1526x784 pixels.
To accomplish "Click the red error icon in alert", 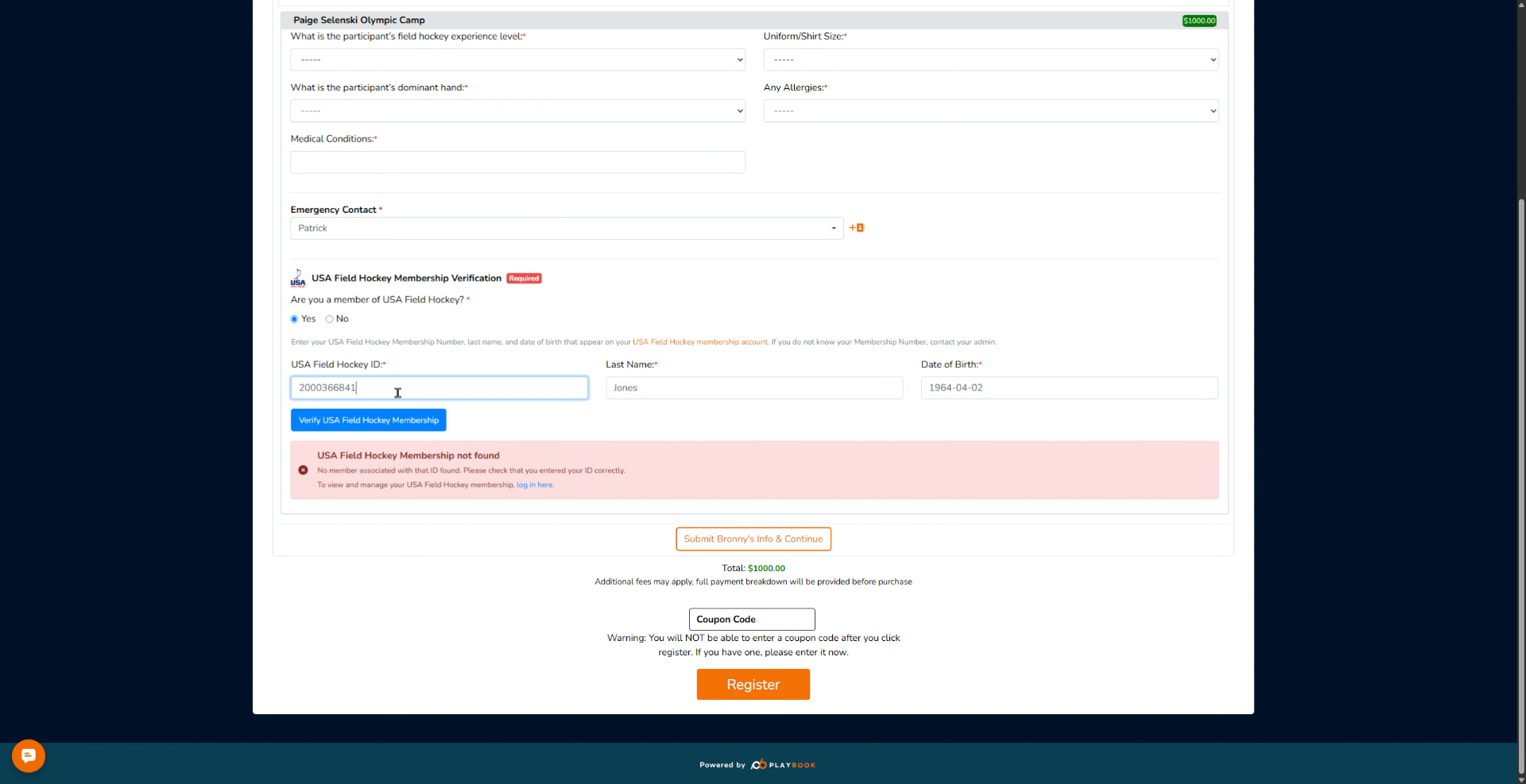I will [303, 470].
